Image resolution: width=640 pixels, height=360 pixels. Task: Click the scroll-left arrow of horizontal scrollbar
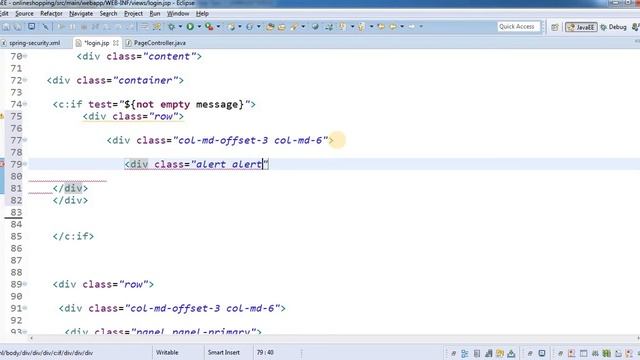31,338
